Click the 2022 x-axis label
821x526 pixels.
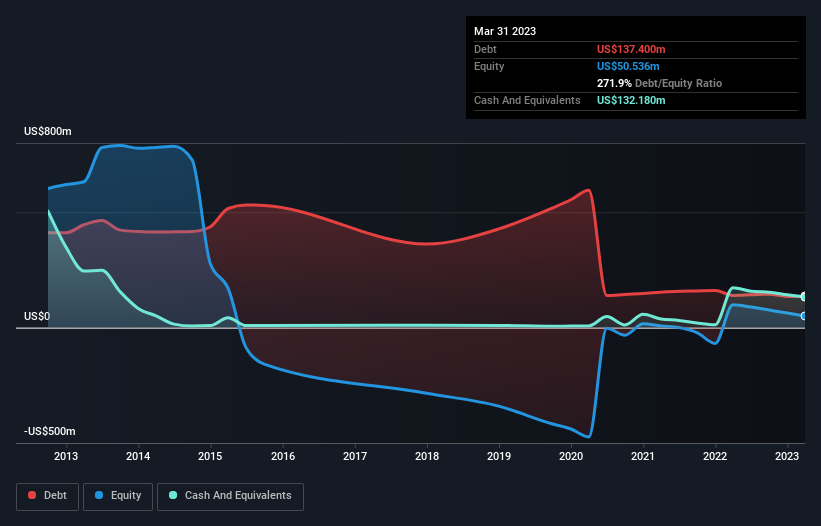[x=715, y=456]
